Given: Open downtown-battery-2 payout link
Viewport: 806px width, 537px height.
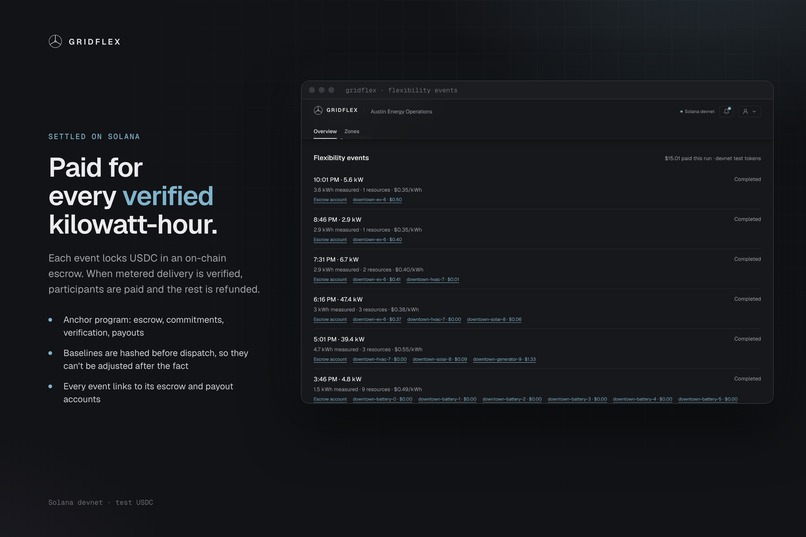Looking at the screenshot, I should tap(512, 399).
